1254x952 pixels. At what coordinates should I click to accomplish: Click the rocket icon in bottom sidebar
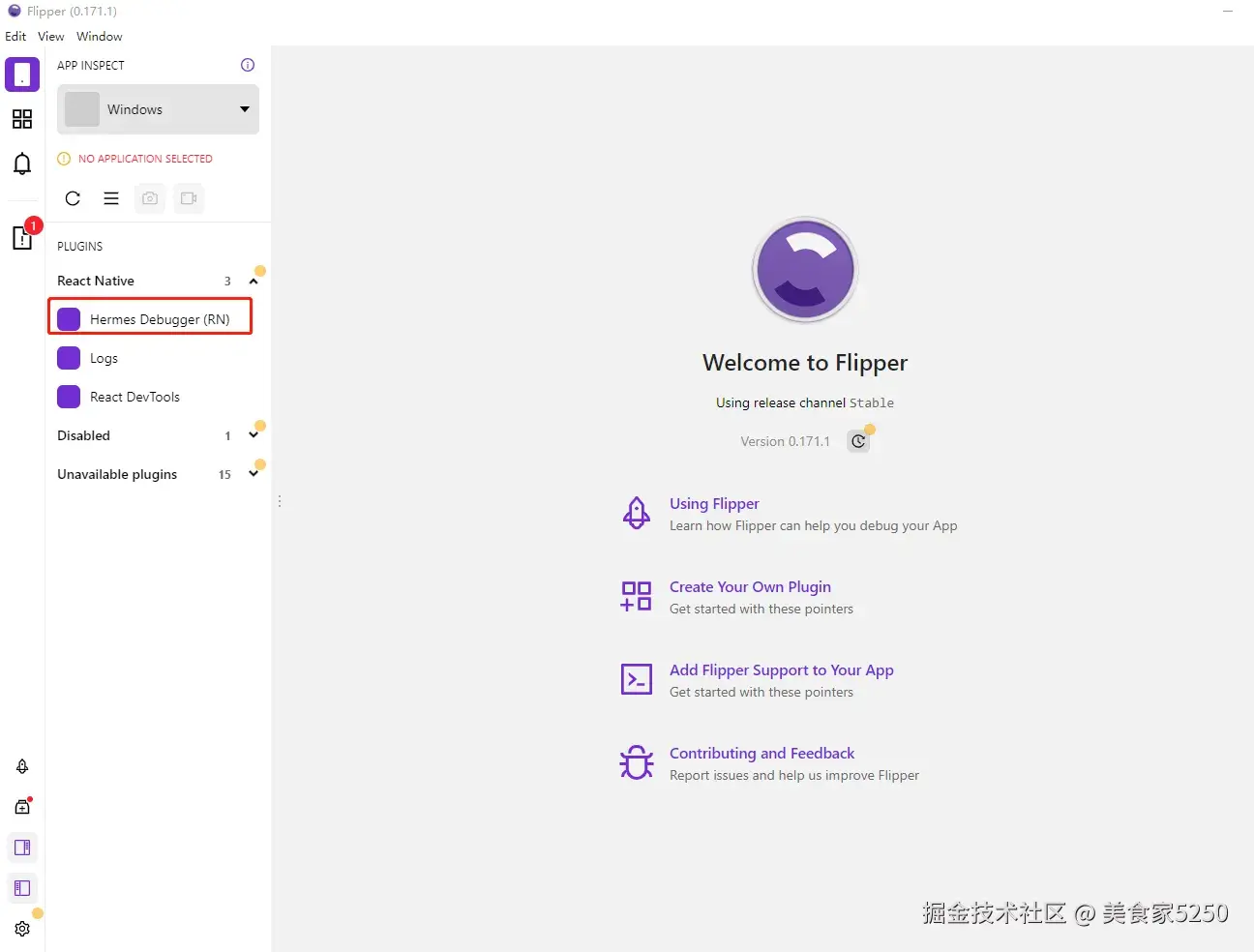[22, 766]
